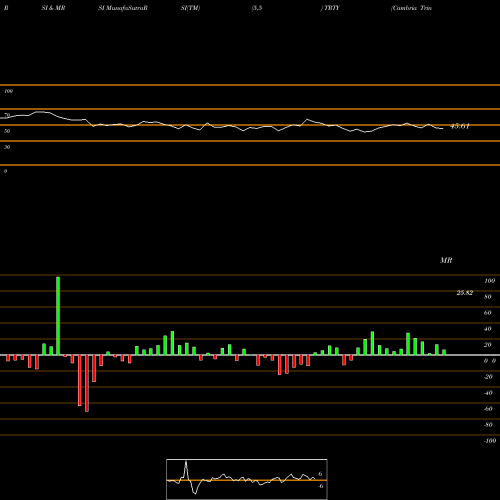This screenshot has width=500, height=500.
Task: Click the '(Cambria Trin' title text
Action: pos(411,8)
